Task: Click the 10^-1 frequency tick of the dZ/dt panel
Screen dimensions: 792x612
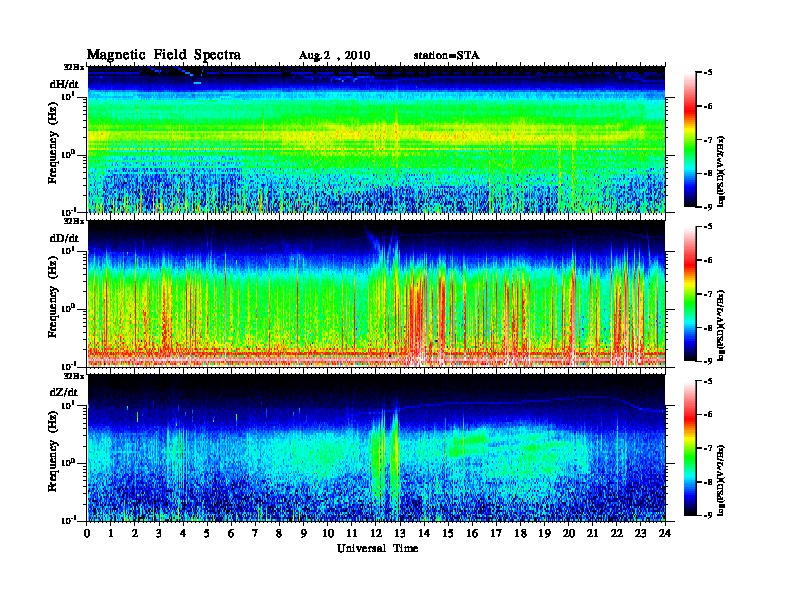Action: pyautogui.click(x=67, y=520)
